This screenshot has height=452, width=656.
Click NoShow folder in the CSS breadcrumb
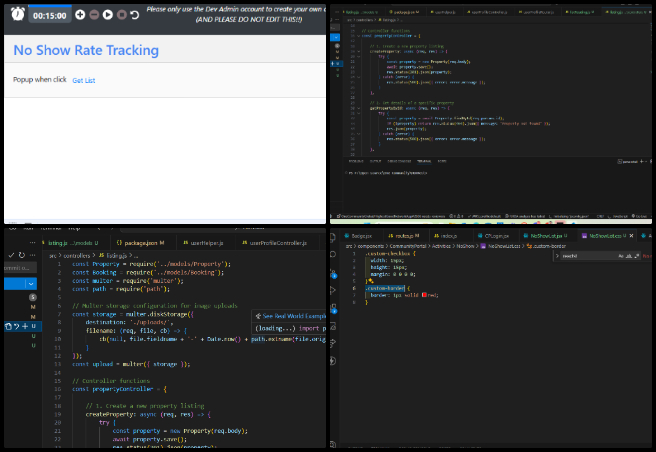point(465,246)
